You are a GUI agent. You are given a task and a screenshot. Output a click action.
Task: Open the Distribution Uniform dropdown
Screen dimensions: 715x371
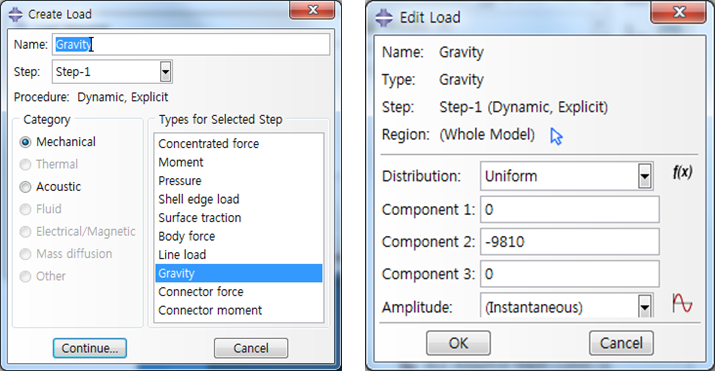coord(644,176)
